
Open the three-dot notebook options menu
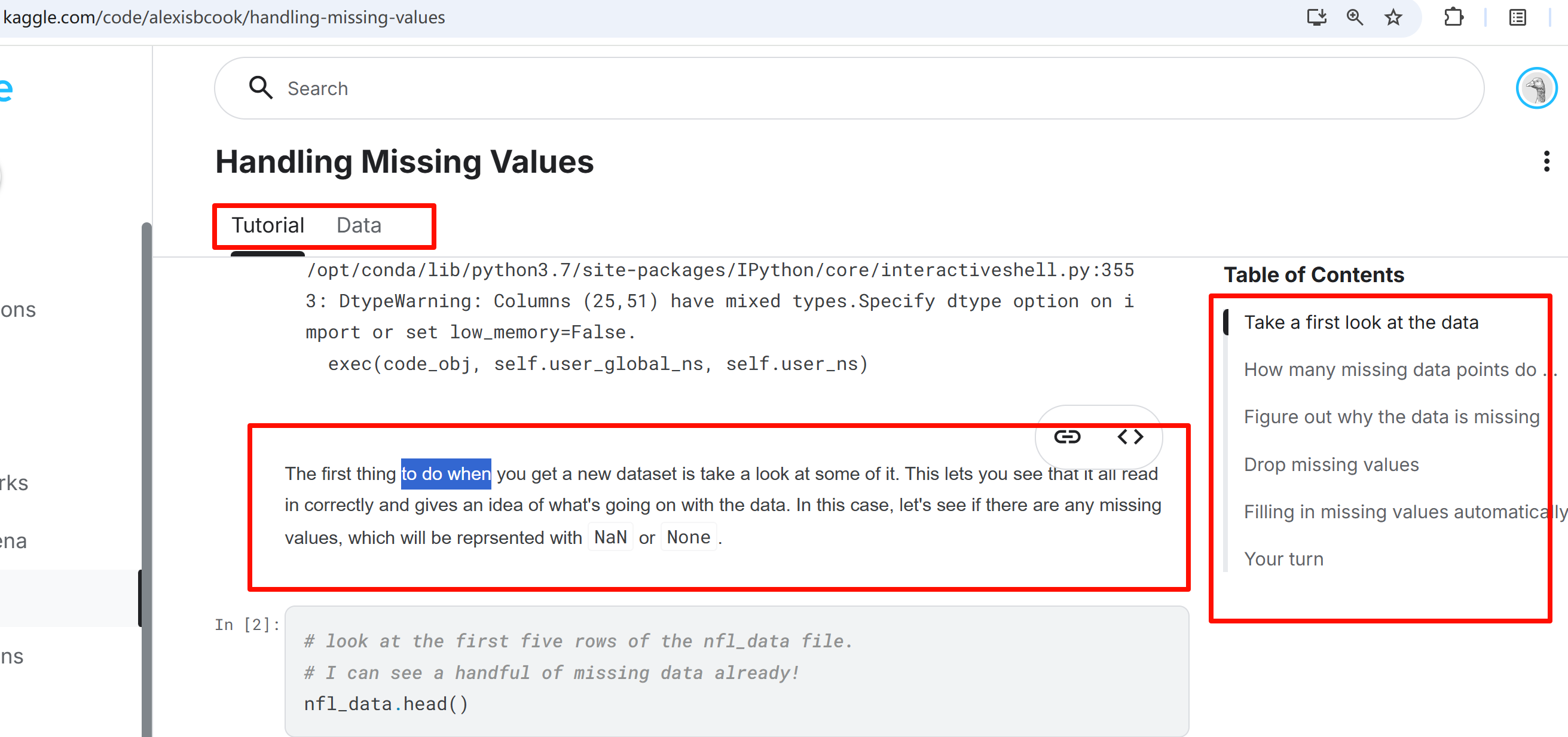pyautogui.click(x=1546, y=162)
